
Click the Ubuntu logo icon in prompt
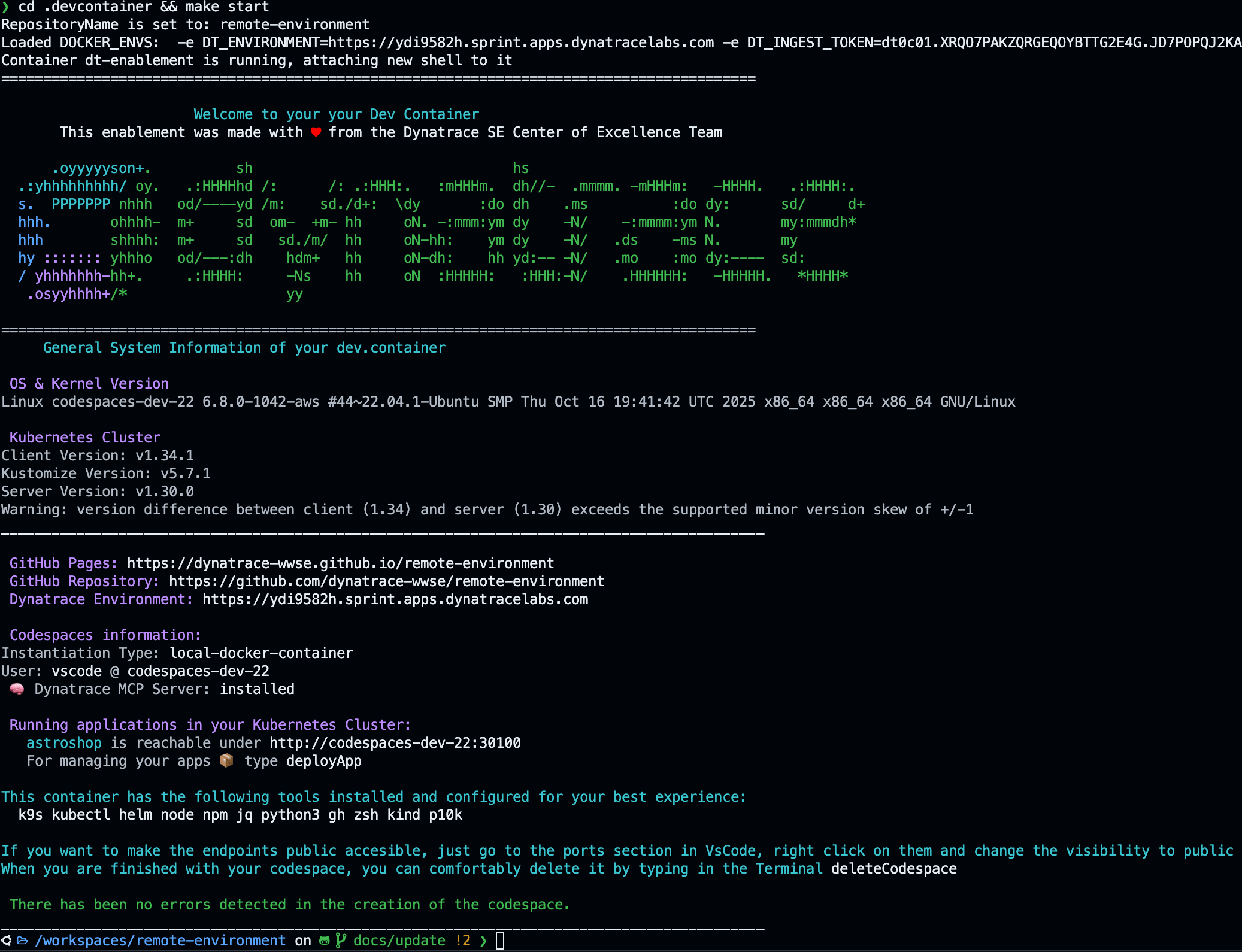(x=6, y=941)
